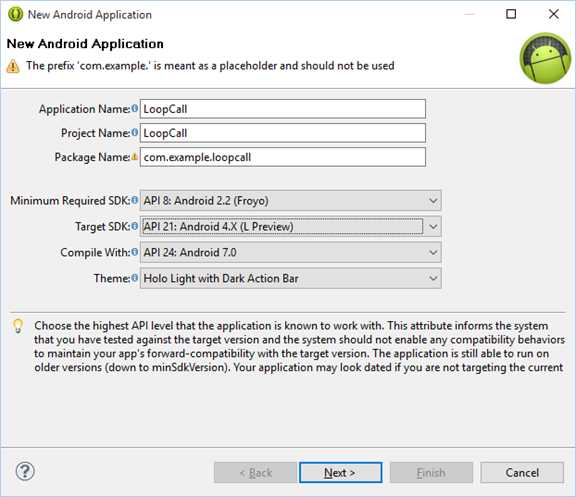
Task: Click the 'Package Name:' label
Action: pyautogui.click(x=92, y=157)
